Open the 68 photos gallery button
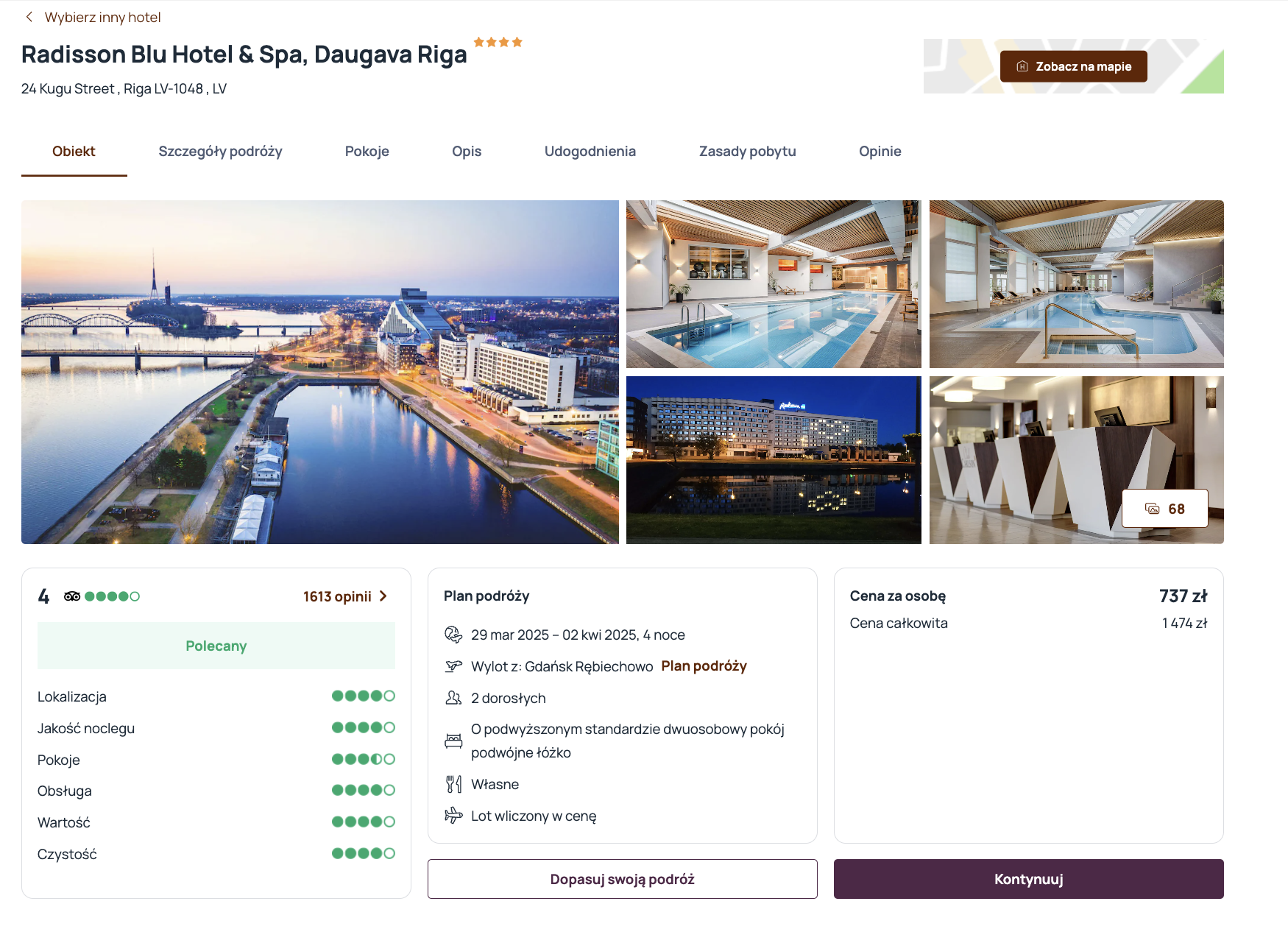 point(1165,509)
